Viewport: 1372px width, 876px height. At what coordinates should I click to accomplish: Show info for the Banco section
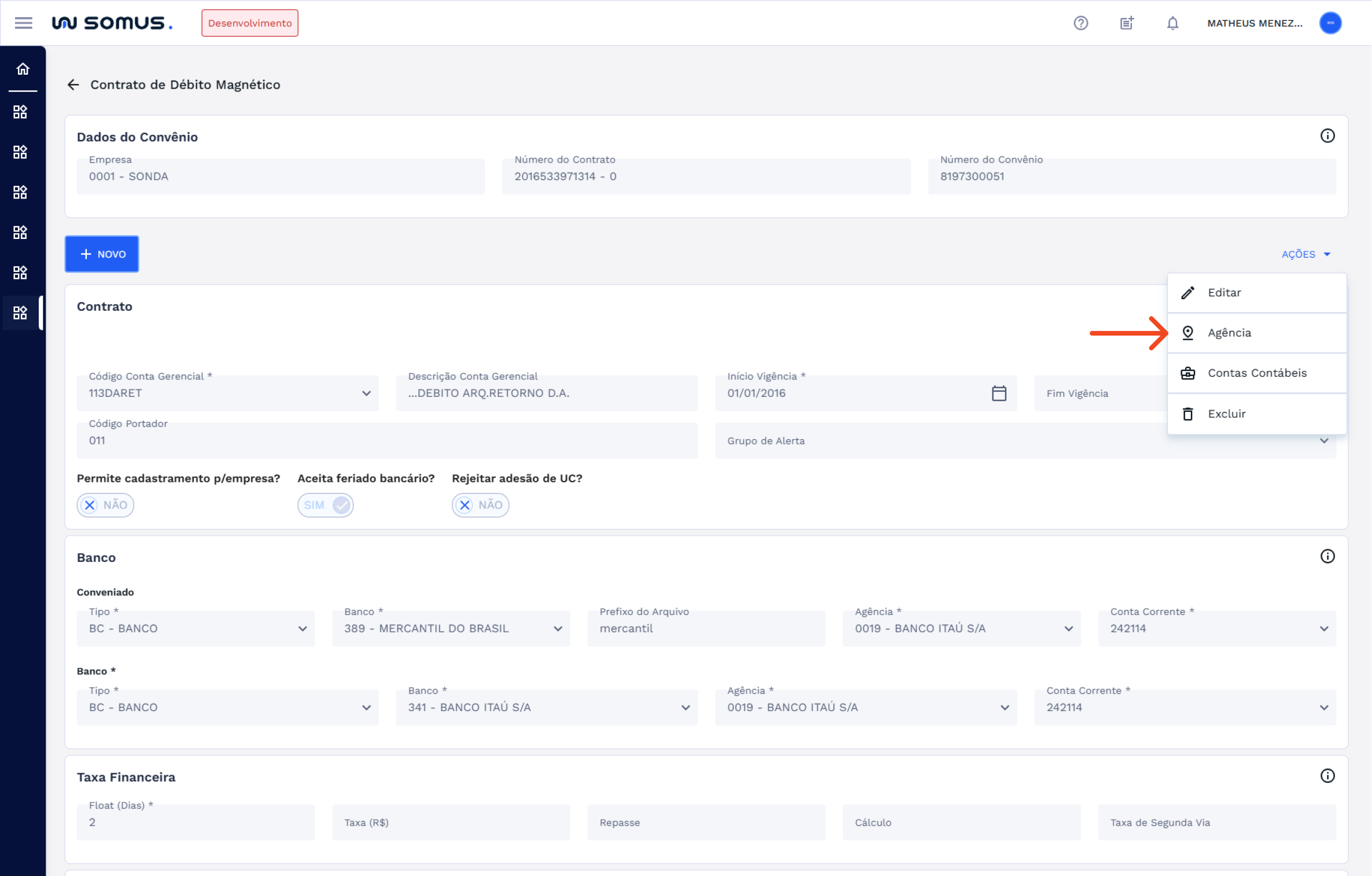pyautogui.click(x=1327, y=557)
